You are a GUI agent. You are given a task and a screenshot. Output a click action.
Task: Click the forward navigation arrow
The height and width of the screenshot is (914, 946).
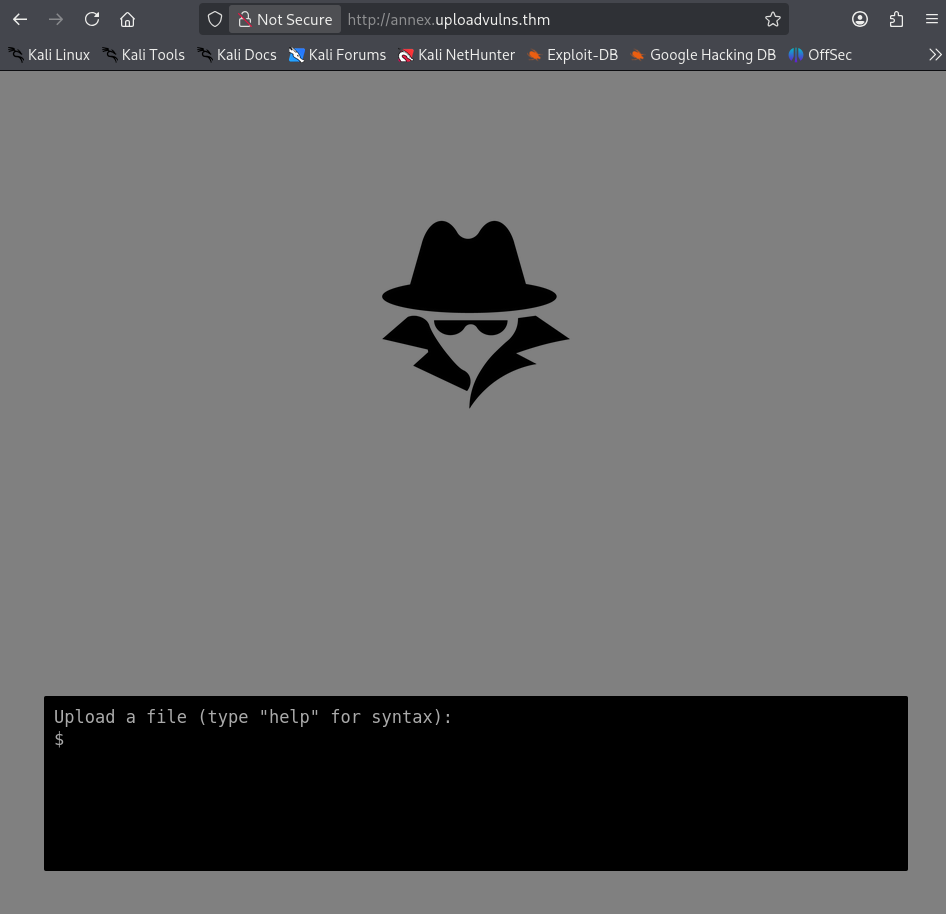pos(56,19)
